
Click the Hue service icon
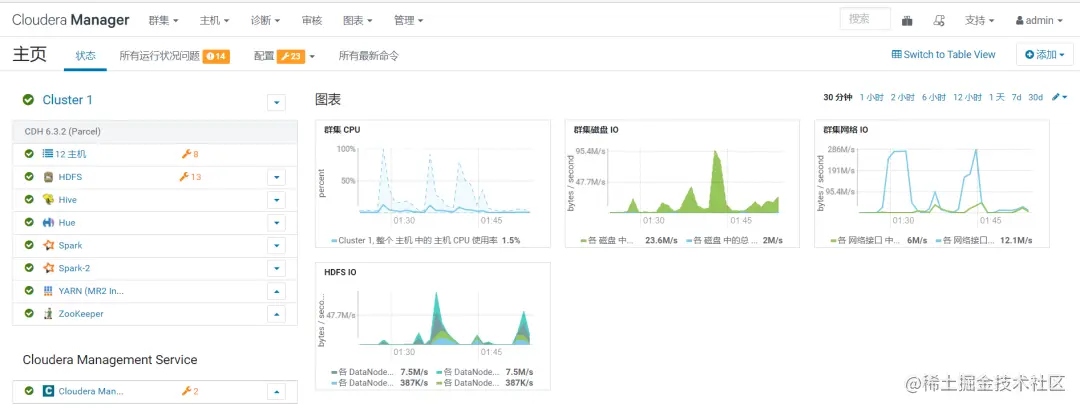48,223
